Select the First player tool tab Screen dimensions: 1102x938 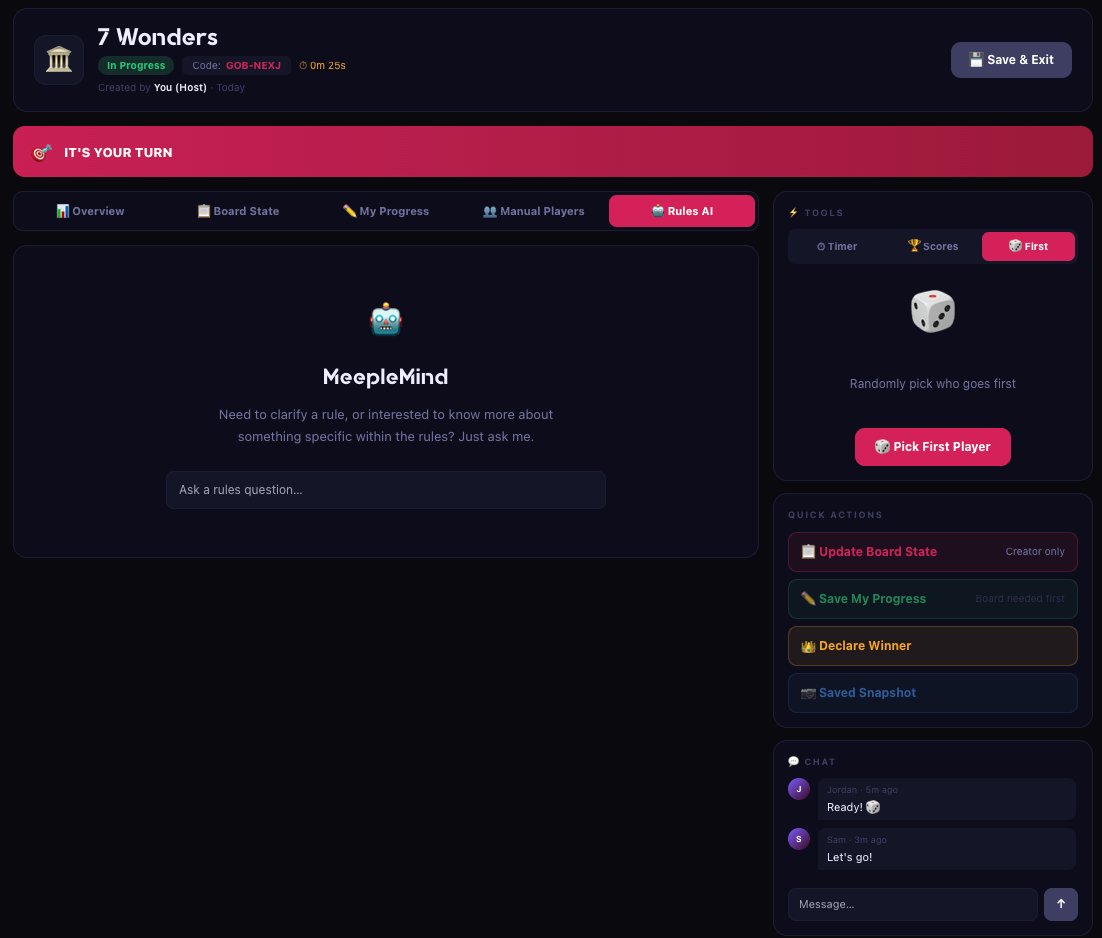1028,247
